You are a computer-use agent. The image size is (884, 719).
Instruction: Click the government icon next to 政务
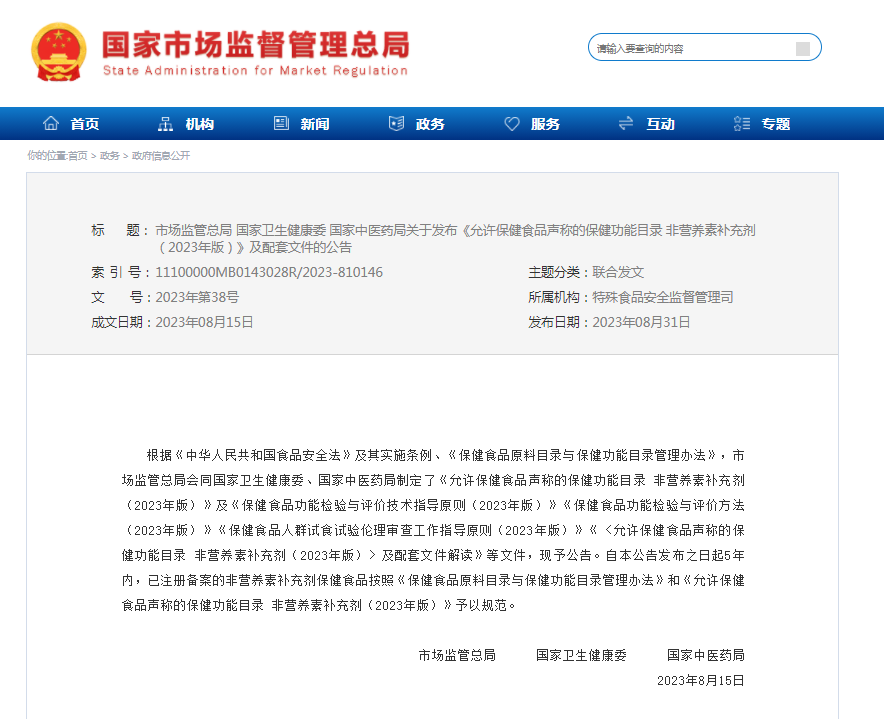pos(396,122)
